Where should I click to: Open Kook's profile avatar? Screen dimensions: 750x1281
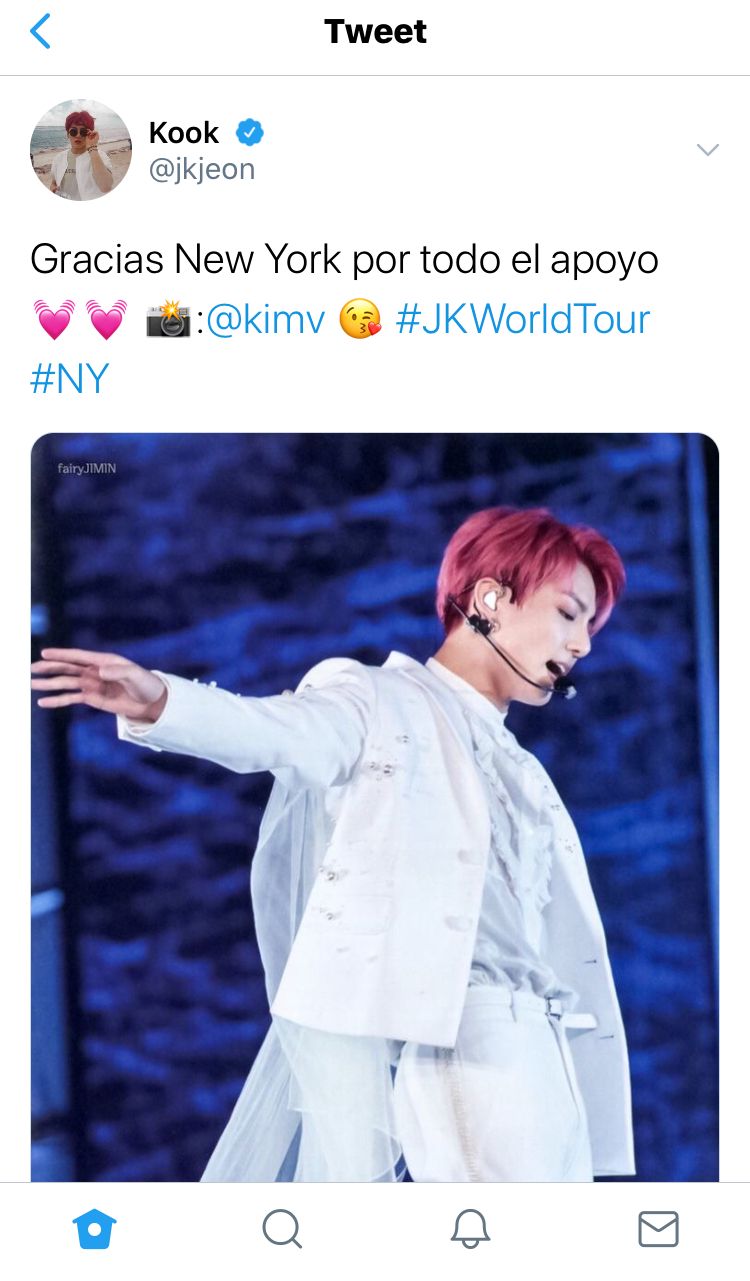pyautogui.click(x=81, y=150)
